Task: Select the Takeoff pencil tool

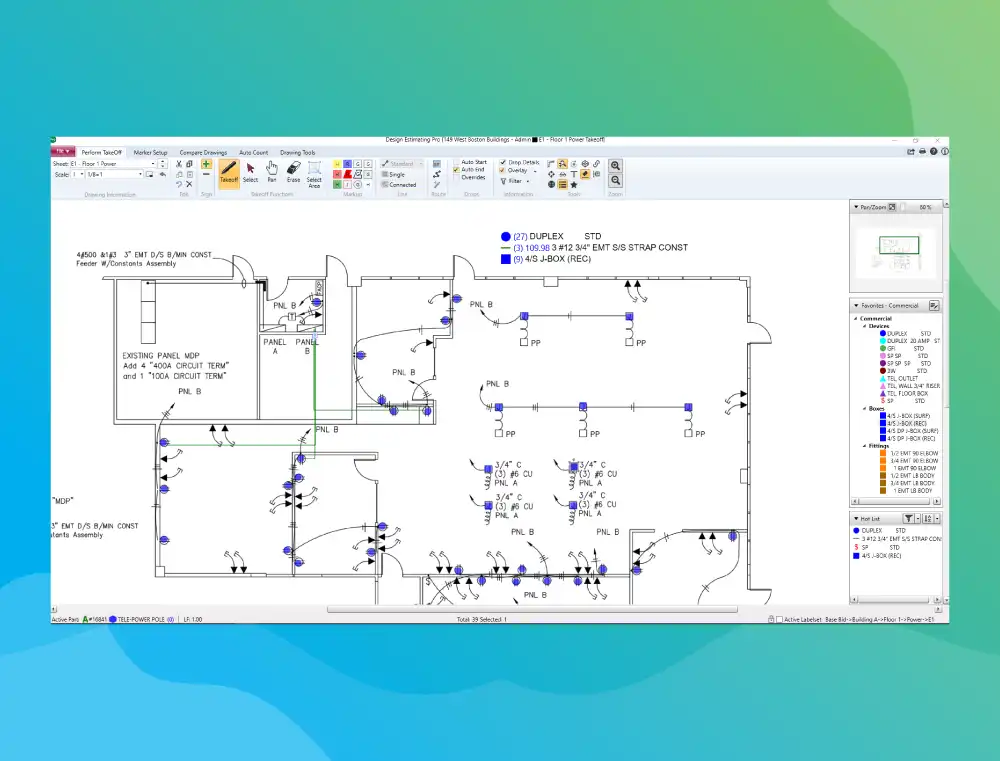Action: pyautogui.click(x=229, y=171)
